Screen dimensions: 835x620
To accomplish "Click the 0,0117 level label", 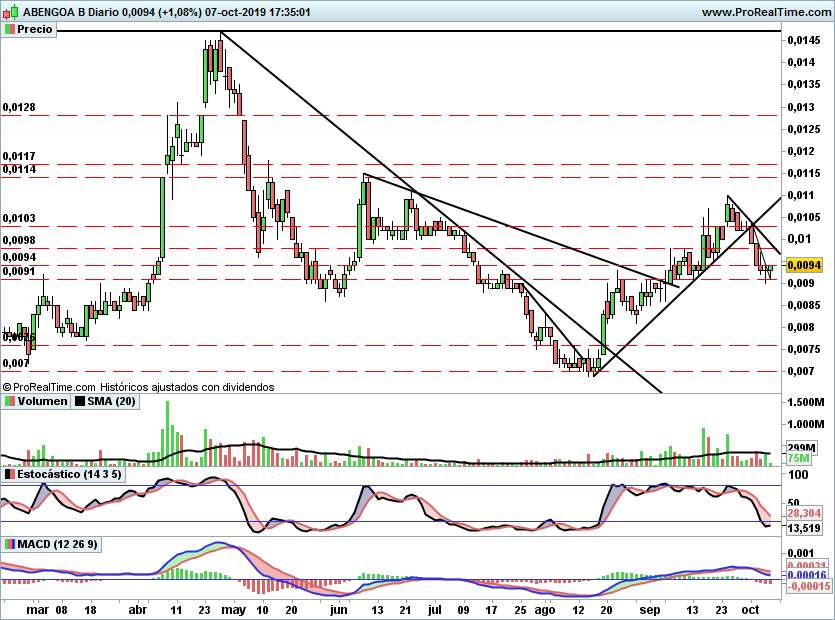I will click(19, 156).
